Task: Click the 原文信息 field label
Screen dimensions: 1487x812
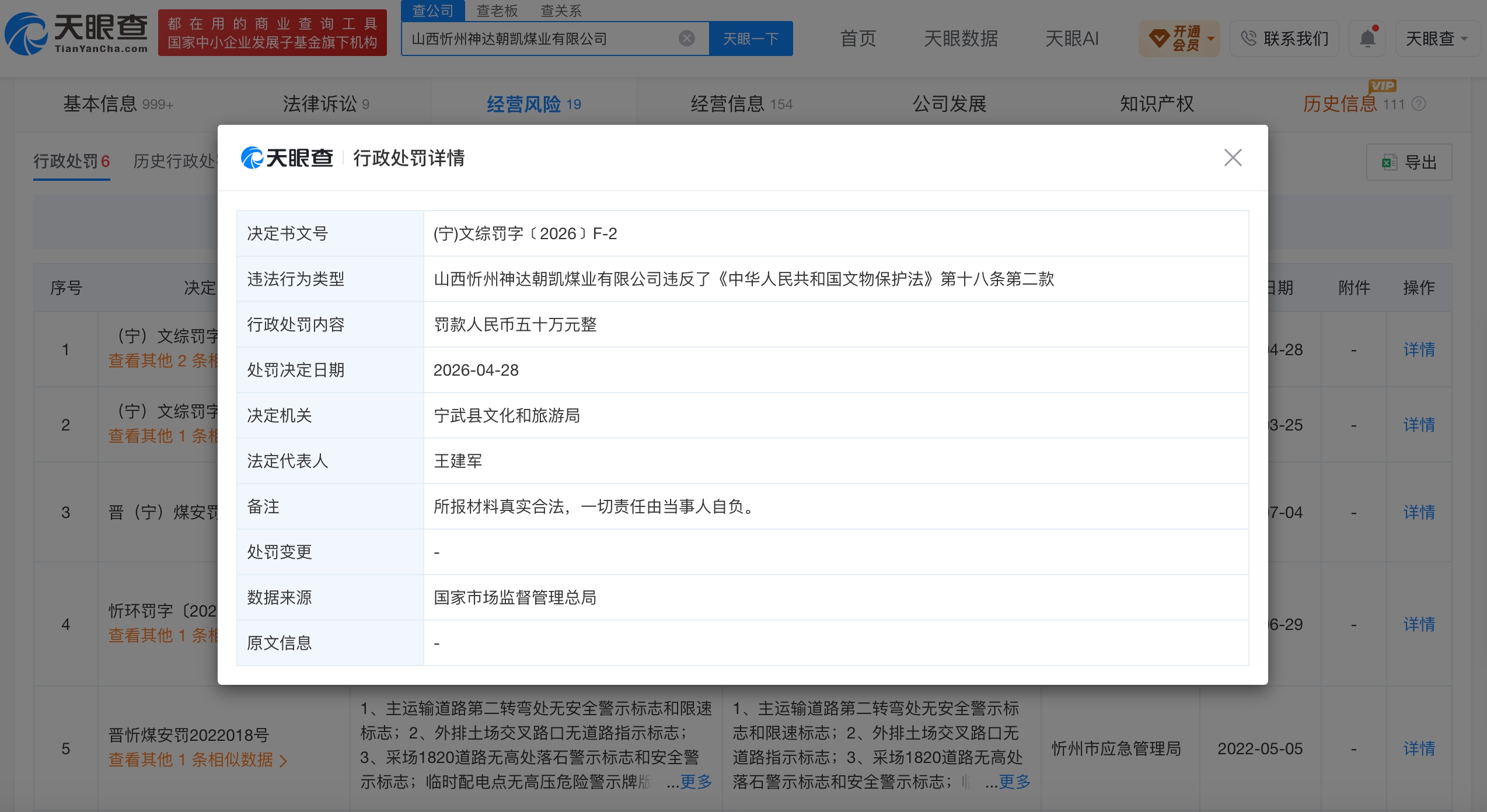Action: (280, 643)
